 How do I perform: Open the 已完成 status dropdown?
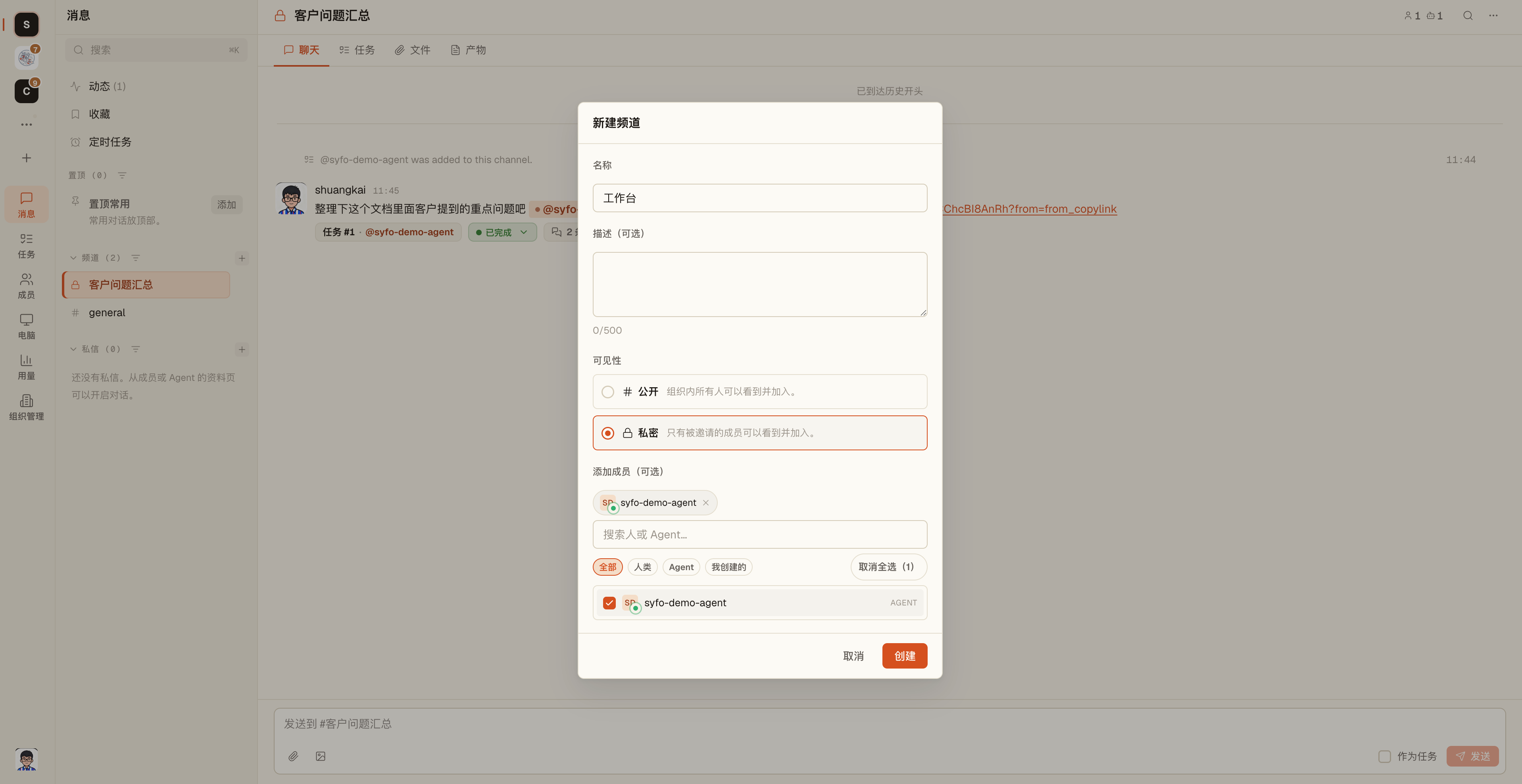click(x=502, y=232)
